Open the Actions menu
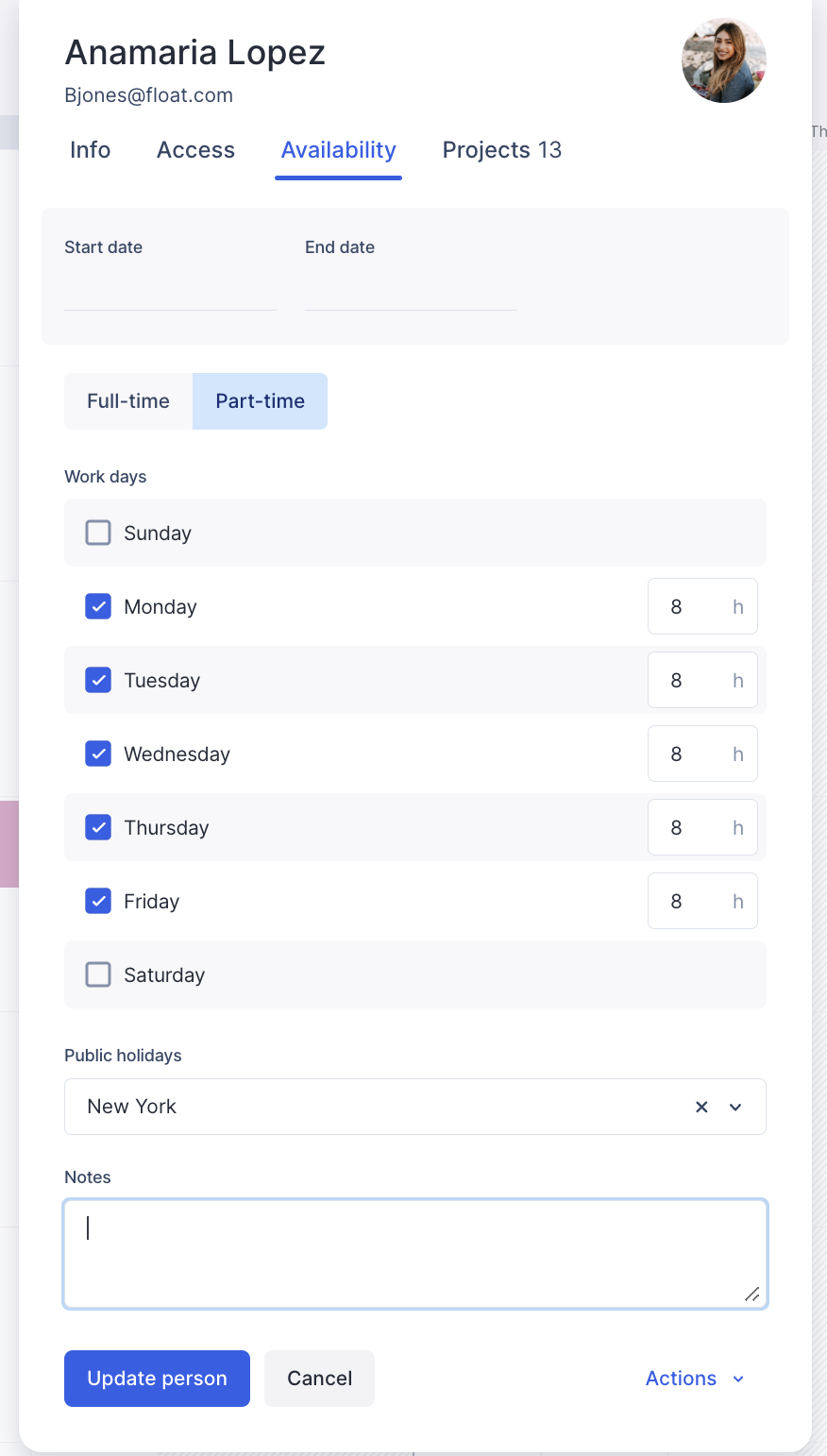 coord(681,1378)
